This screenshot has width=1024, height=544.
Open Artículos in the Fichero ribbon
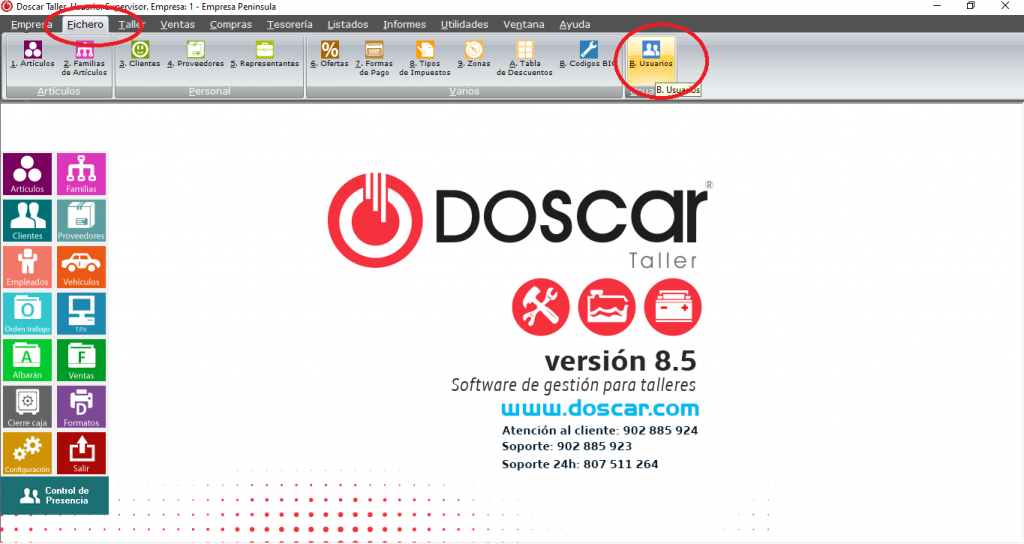coord(33,55)
